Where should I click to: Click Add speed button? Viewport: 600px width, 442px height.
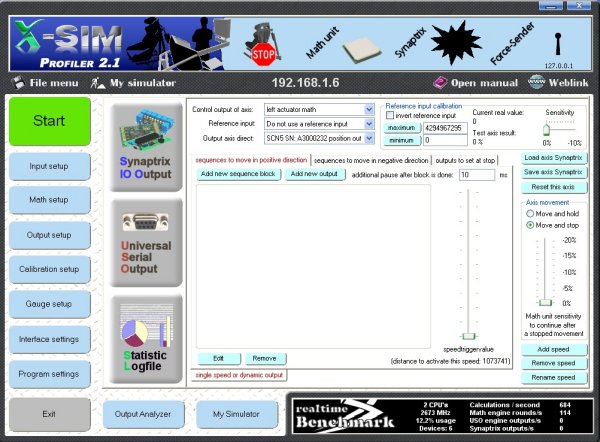pos(553,349)
